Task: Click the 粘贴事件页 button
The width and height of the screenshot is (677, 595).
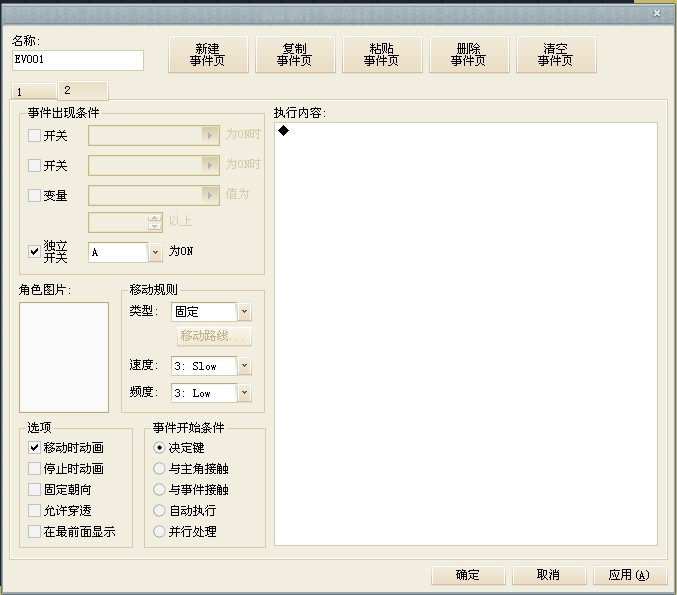Action: tap(382, 54)
